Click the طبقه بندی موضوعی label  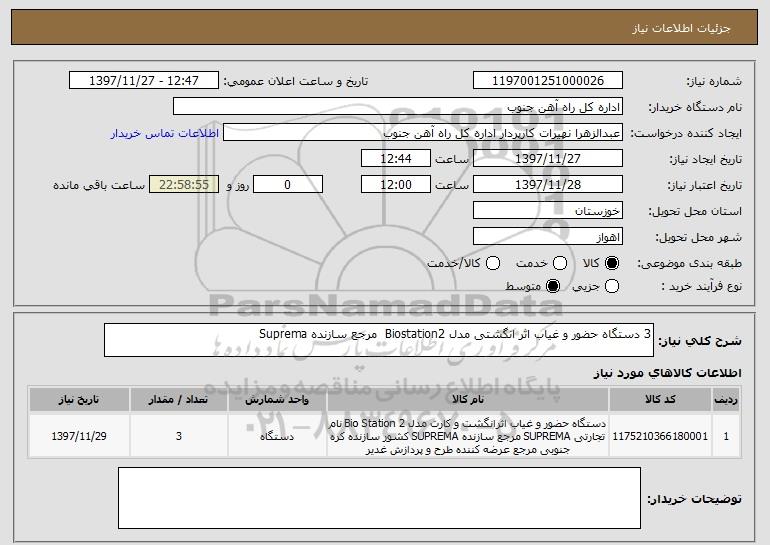coord(689,263)
